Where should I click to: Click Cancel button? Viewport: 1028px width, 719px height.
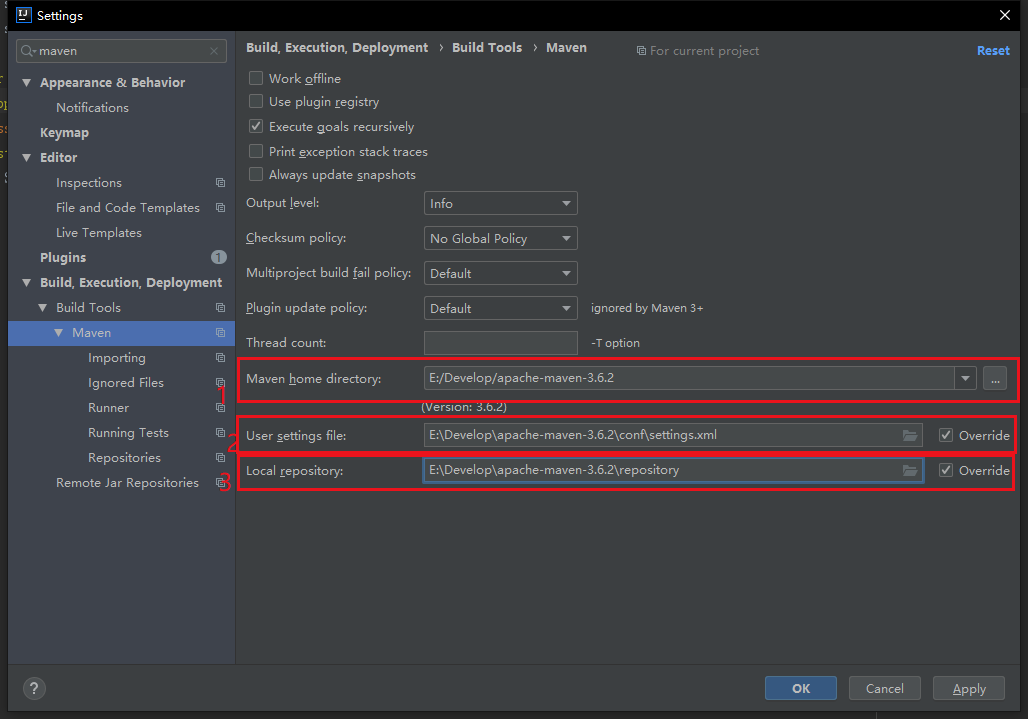coord(884,688)
